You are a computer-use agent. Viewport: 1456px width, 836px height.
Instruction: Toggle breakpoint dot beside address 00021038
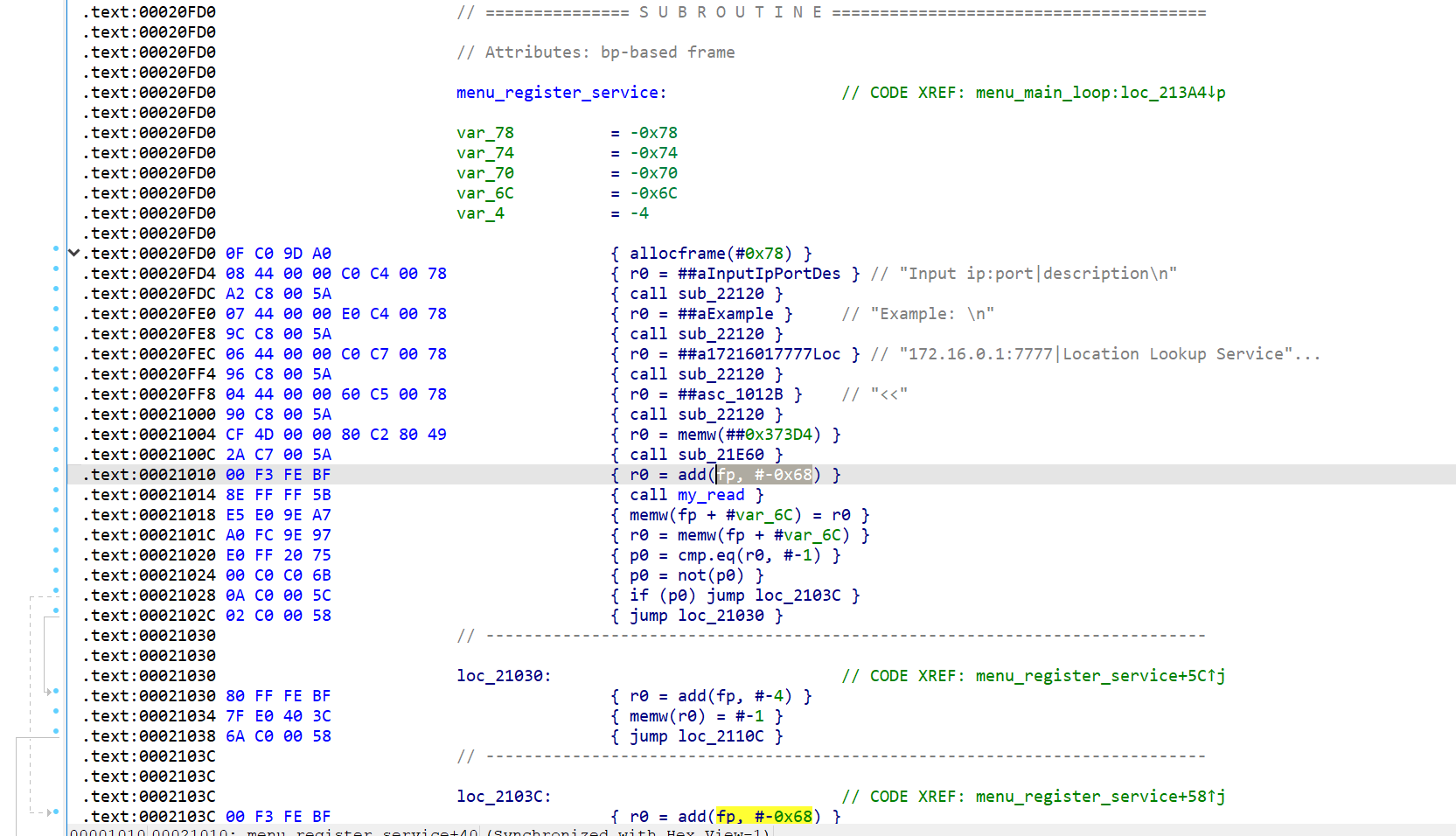56,732
